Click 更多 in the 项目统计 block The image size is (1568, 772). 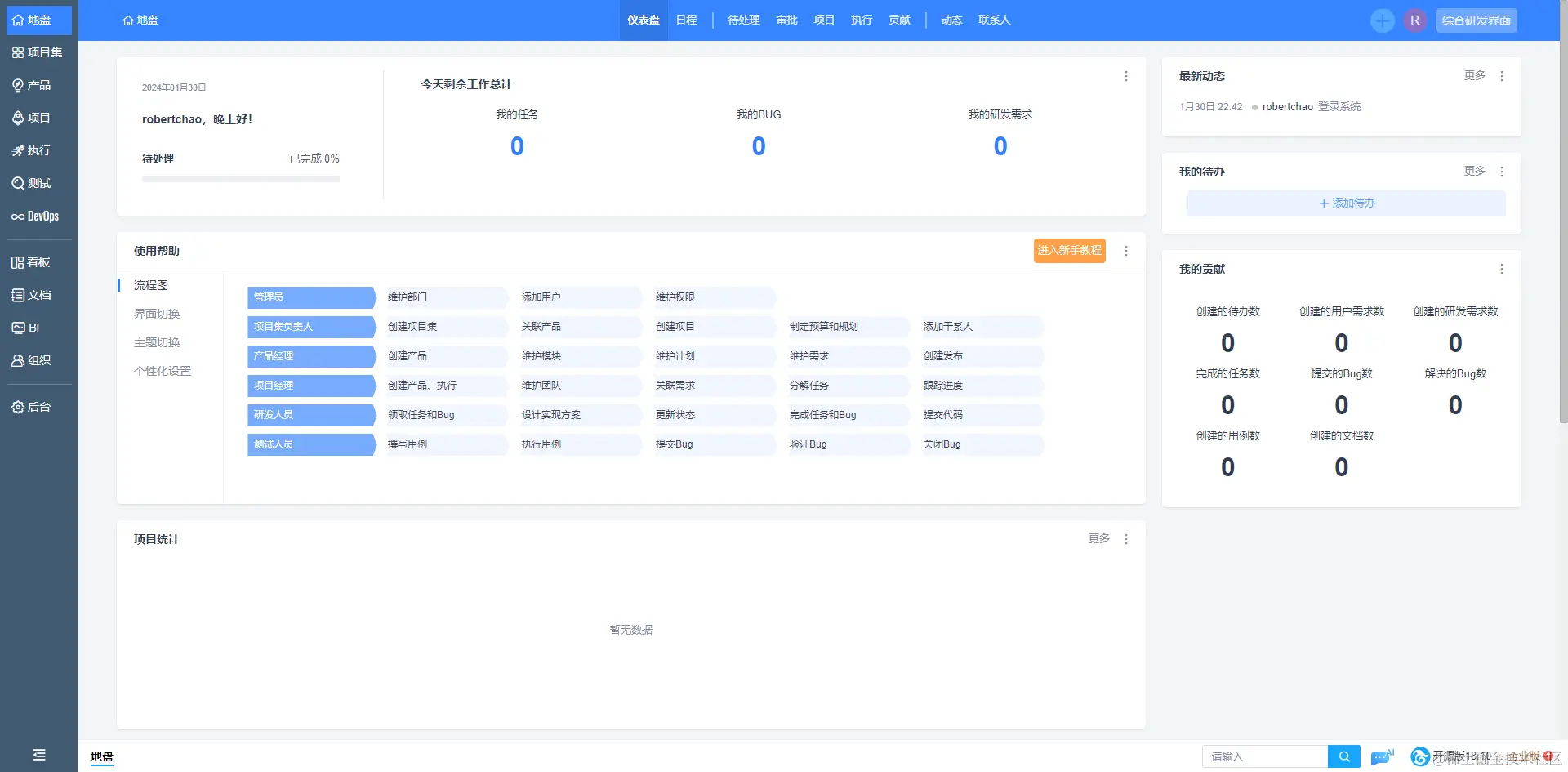tap(1099, 538)
